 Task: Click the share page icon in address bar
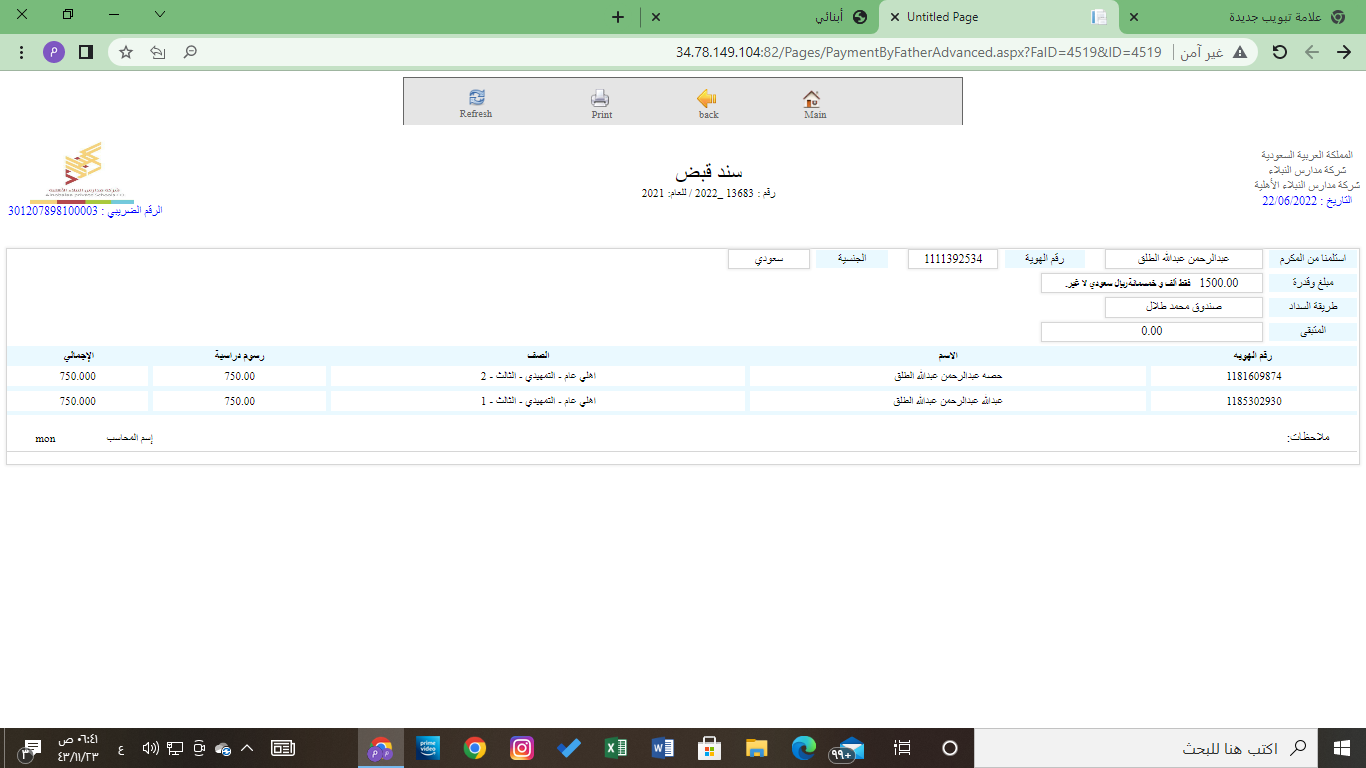click(158, 52)
